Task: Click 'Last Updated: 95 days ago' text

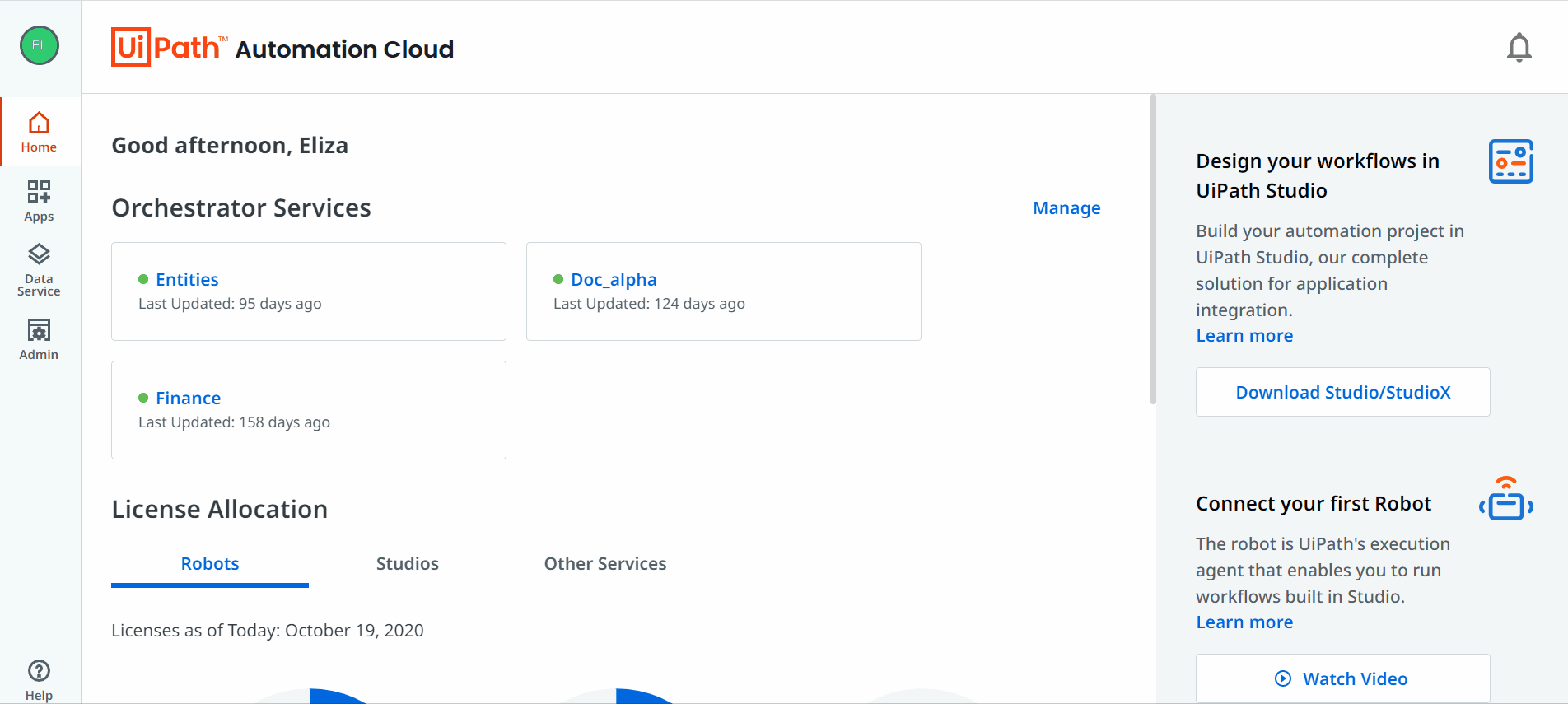Action: (x=230, y=304)
